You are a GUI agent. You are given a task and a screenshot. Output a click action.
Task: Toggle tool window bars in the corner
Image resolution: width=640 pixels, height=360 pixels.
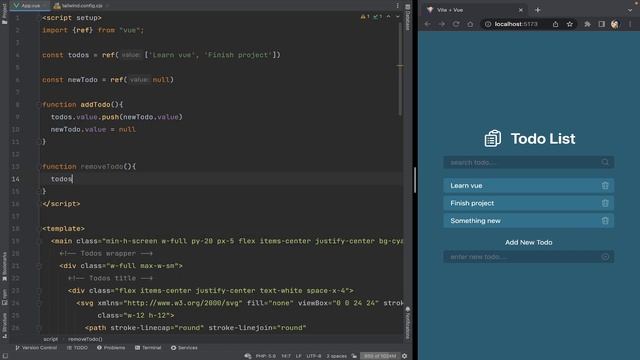[x=5, y=356]
